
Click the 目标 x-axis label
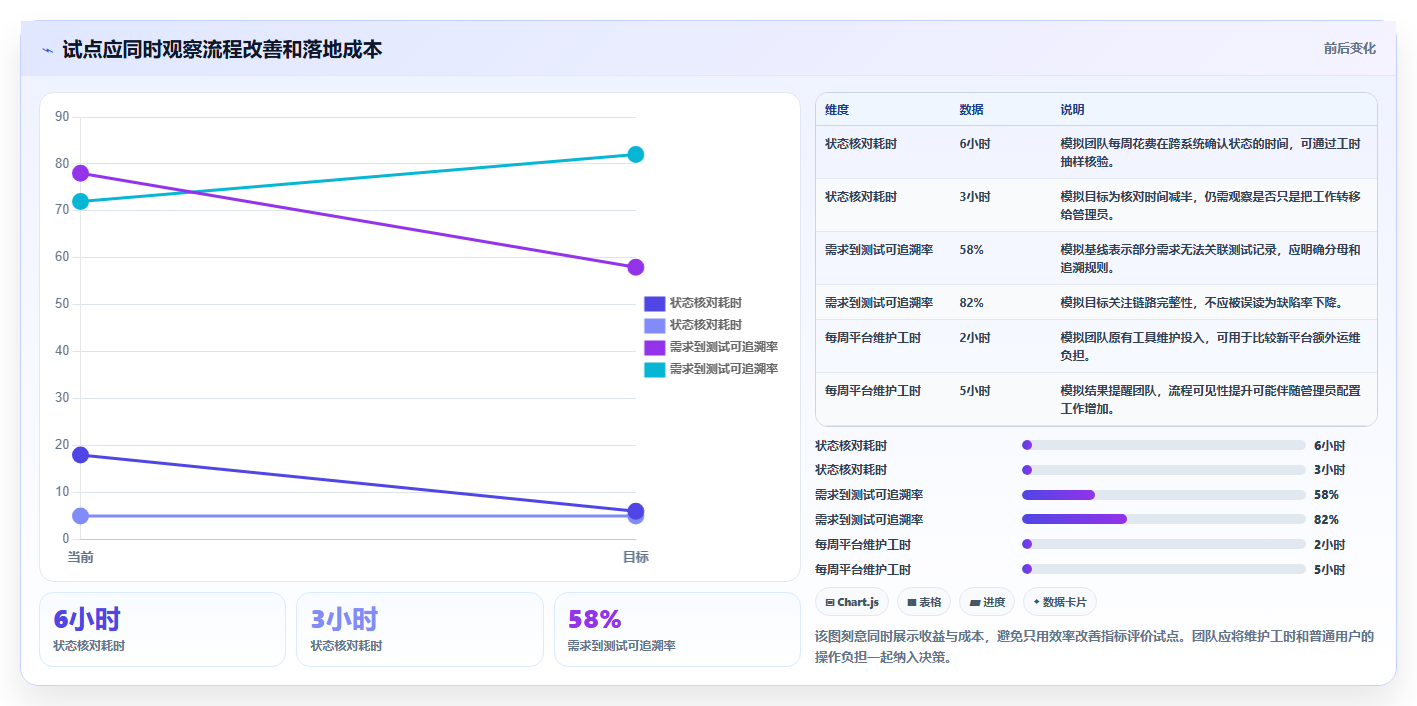point(635,557)
